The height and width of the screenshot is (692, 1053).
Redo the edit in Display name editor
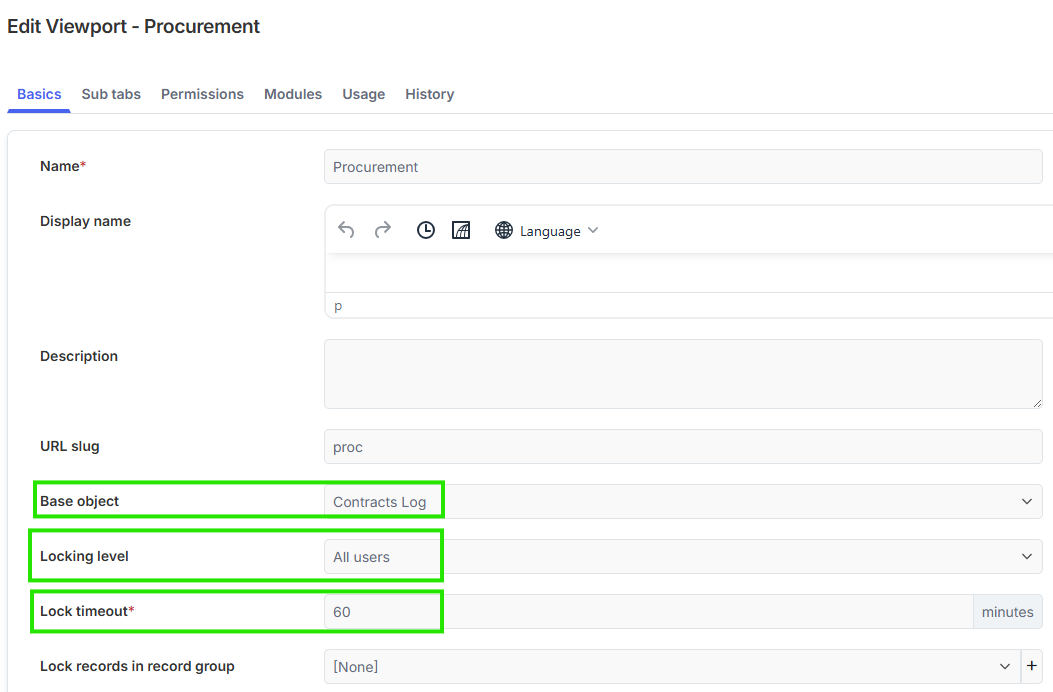point(383,230)
